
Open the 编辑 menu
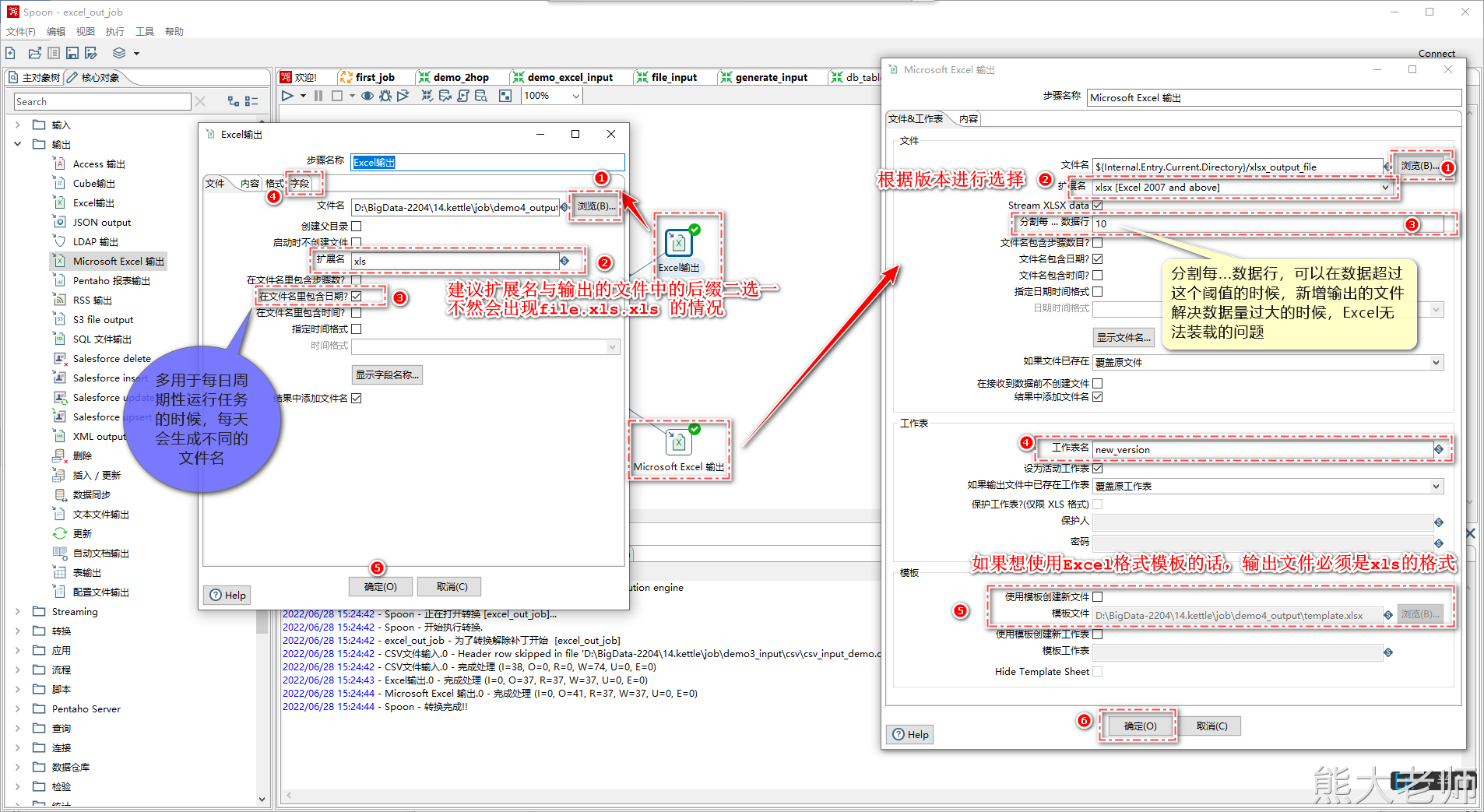click(56, 31)
